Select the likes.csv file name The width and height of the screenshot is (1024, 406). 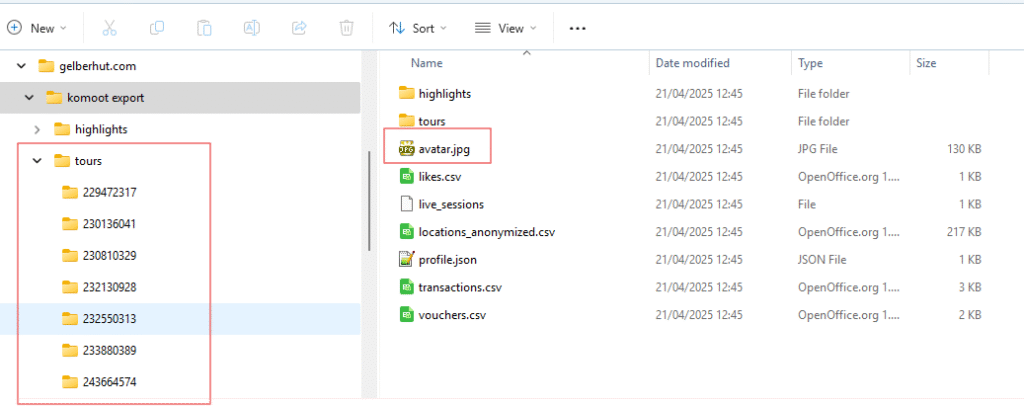point(441,176)
